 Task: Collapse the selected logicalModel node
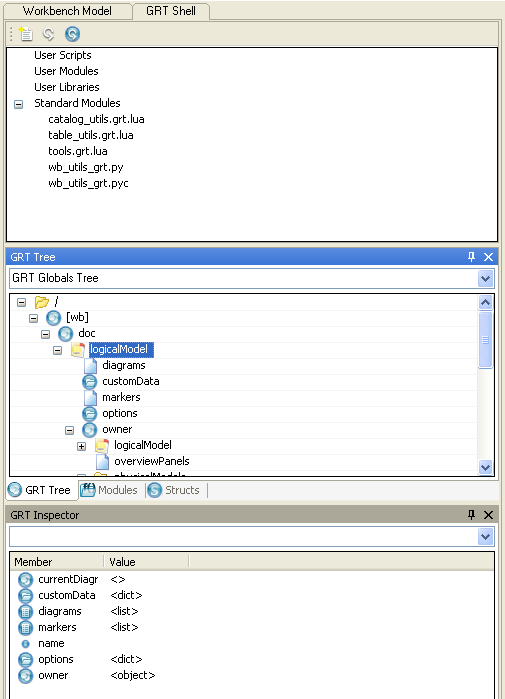tap(57, 351)
